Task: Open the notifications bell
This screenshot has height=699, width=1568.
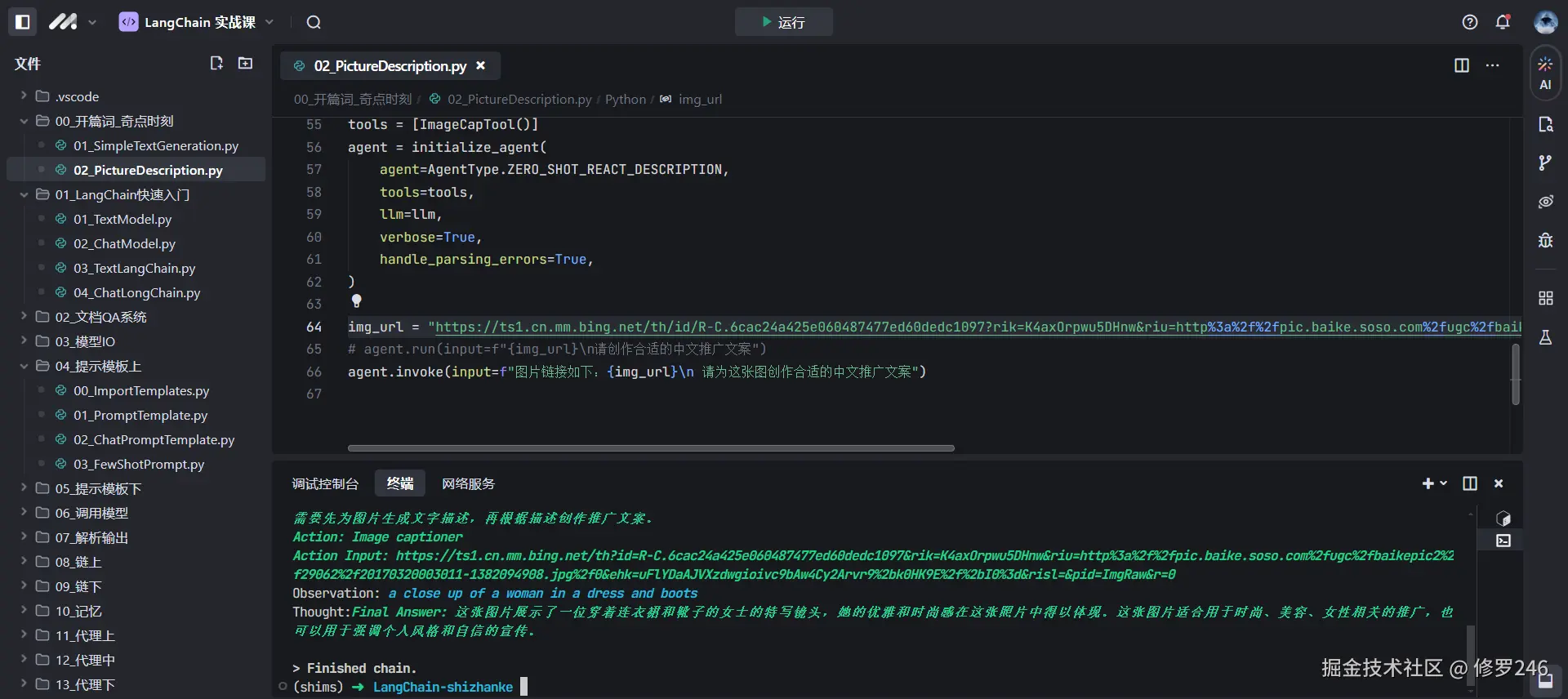Action: point(1503,22)
